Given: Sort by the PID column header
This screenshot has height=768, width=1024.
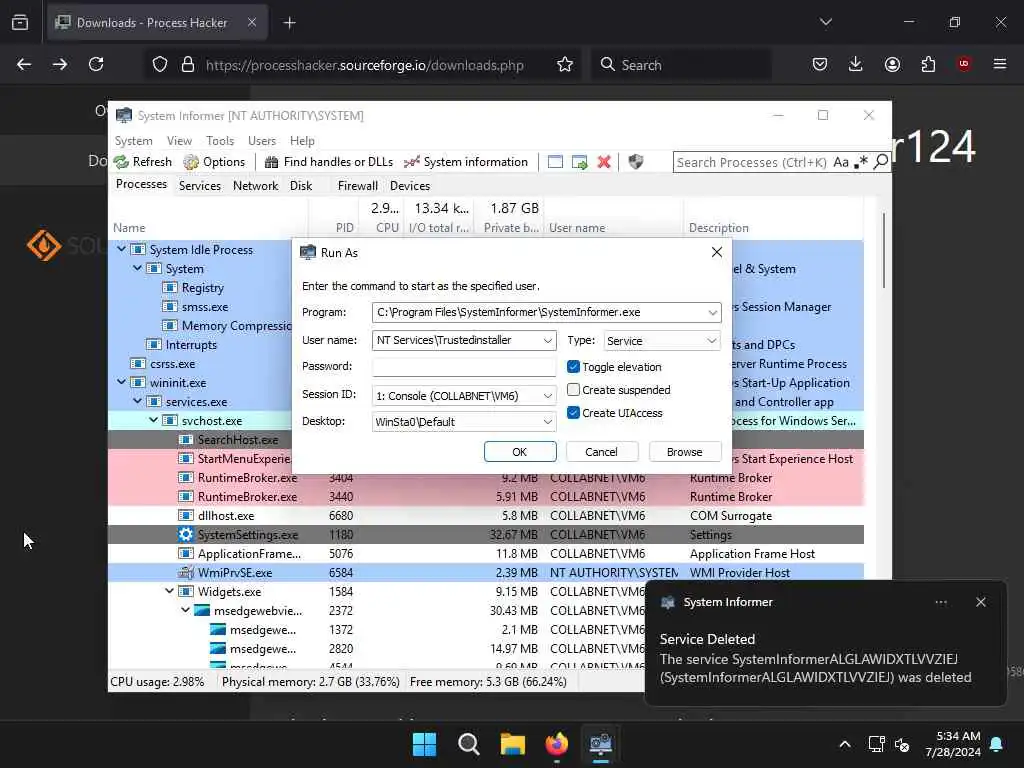Looking at the screenshot, I should pyautogui.click(x=344, y=227).
